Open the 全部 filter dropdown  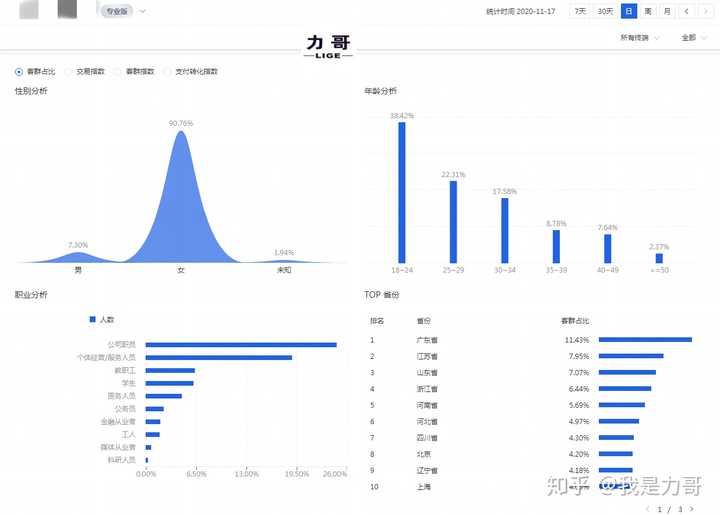click(x=691, y=38)
